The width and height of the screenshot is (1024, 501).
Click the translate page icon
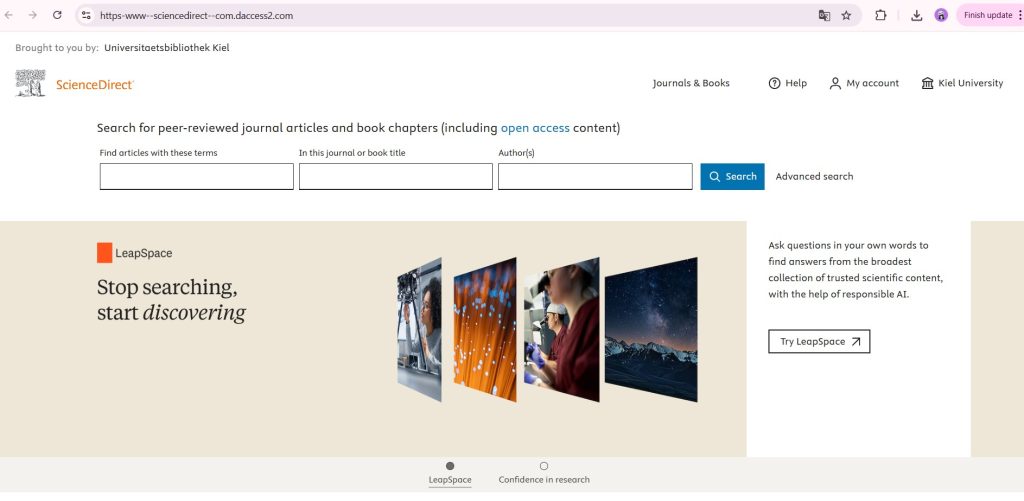click(824, 15)
